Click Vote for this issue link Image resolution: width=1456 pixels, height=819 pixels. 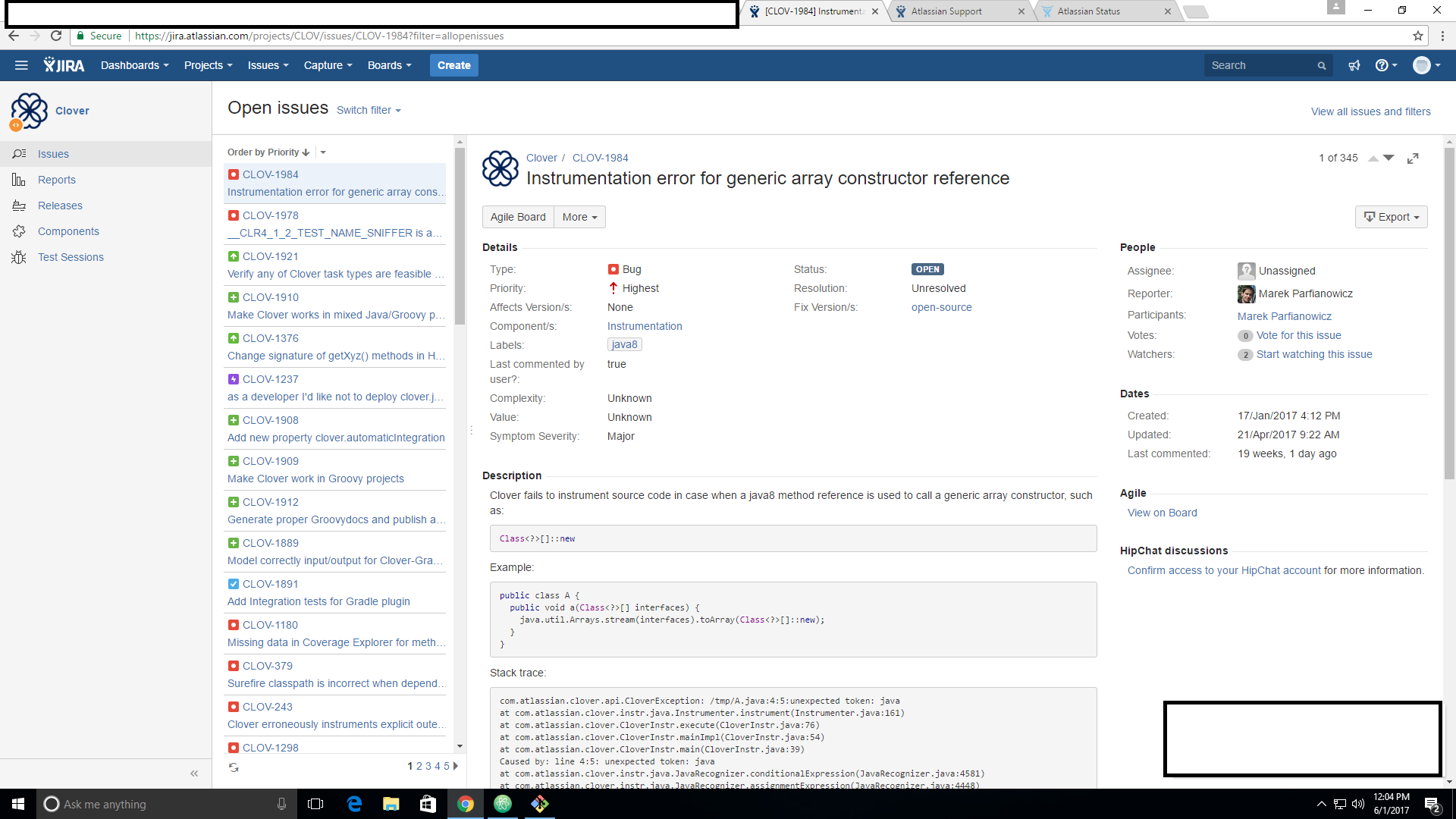(x=1298, y=335)
